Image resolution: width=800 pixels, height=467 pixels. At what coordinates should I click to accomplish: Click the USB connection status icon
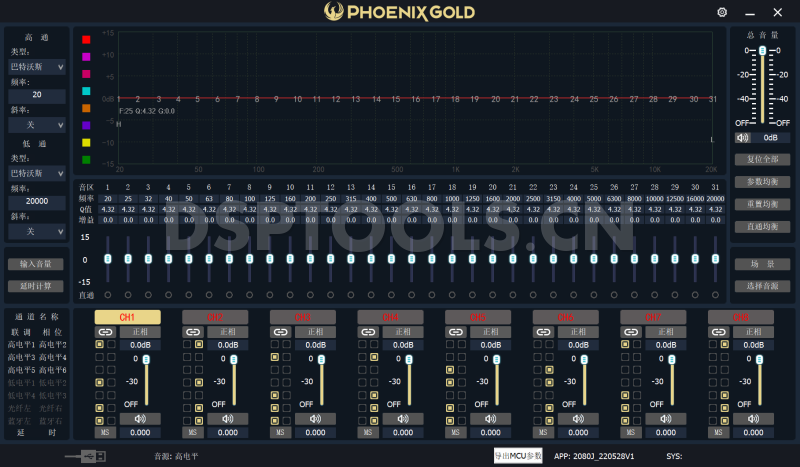pos(86,456)
